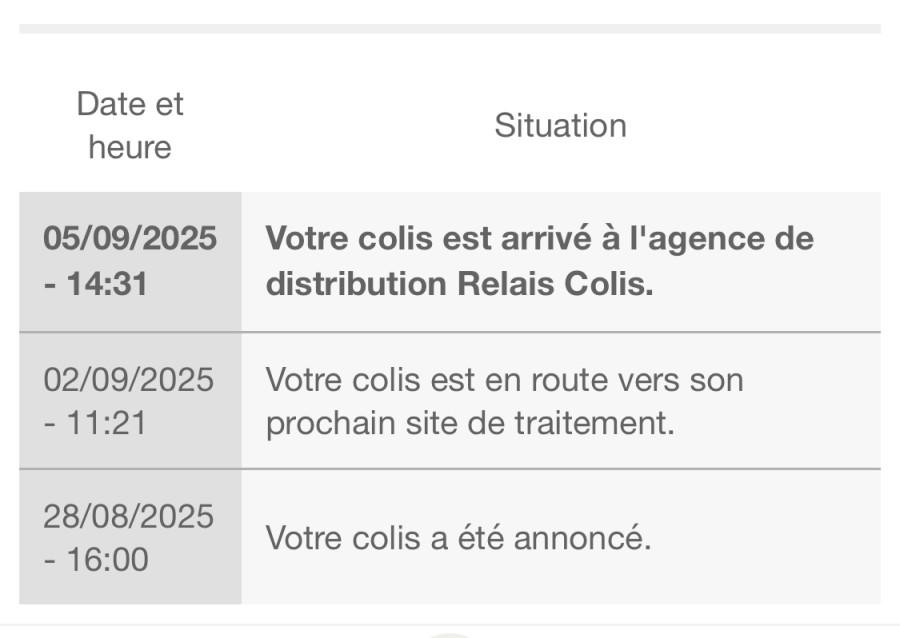The width and height of the screenshot is (900, 638).
Task: Click the word "heure" in the header
Action: (130, 147)
